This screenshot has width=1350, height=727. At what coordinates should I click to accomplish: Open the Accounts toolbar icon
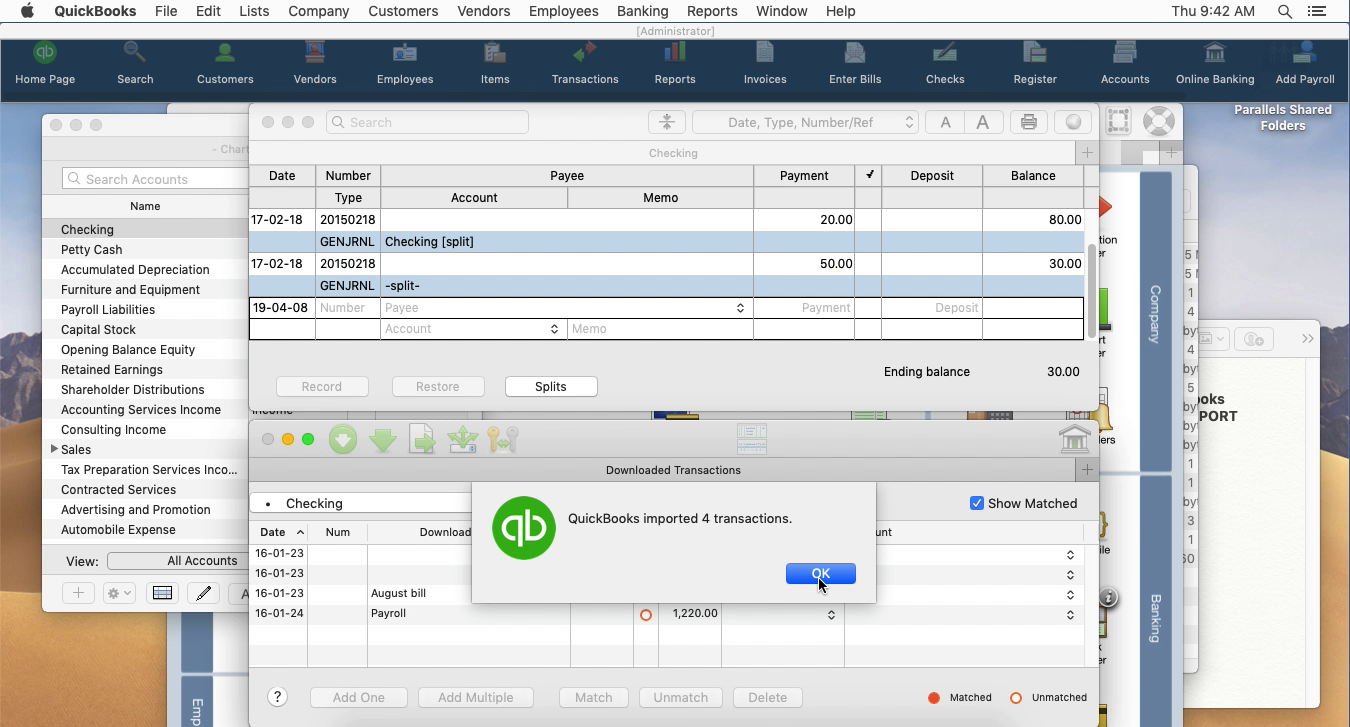click(1125, 63)
